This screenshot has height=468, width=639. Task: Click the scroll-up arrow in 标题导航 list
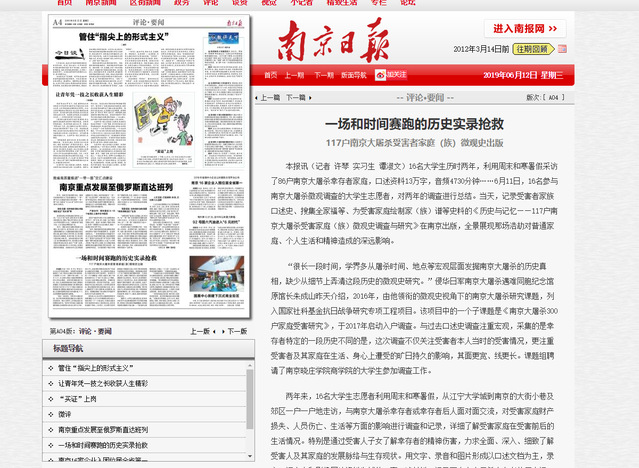[x=249, y=366]
